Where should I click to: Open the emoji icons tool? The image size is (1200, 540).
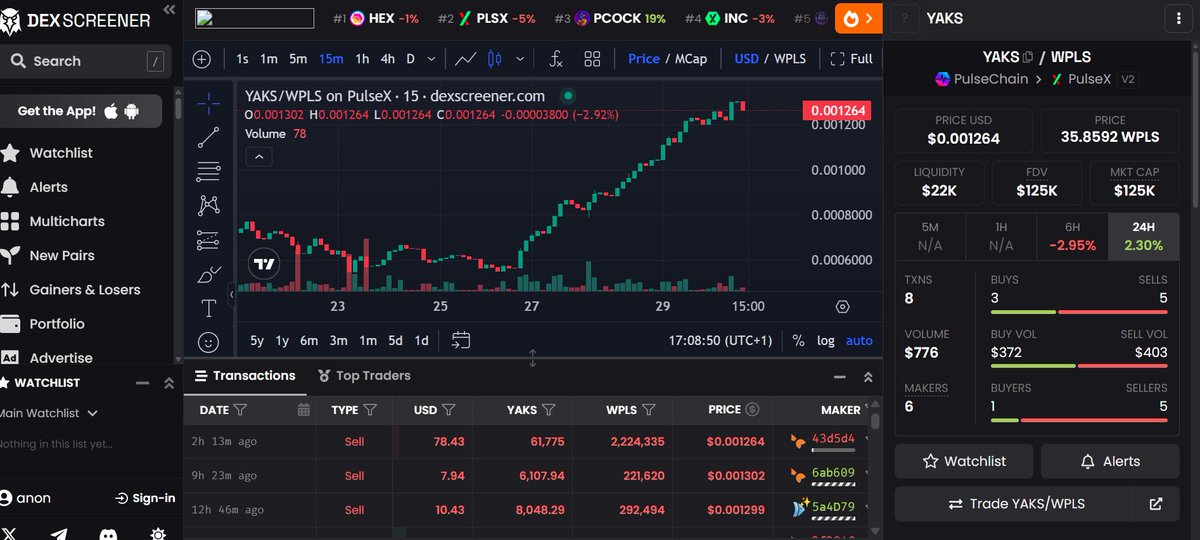click(x=208, y=342)
